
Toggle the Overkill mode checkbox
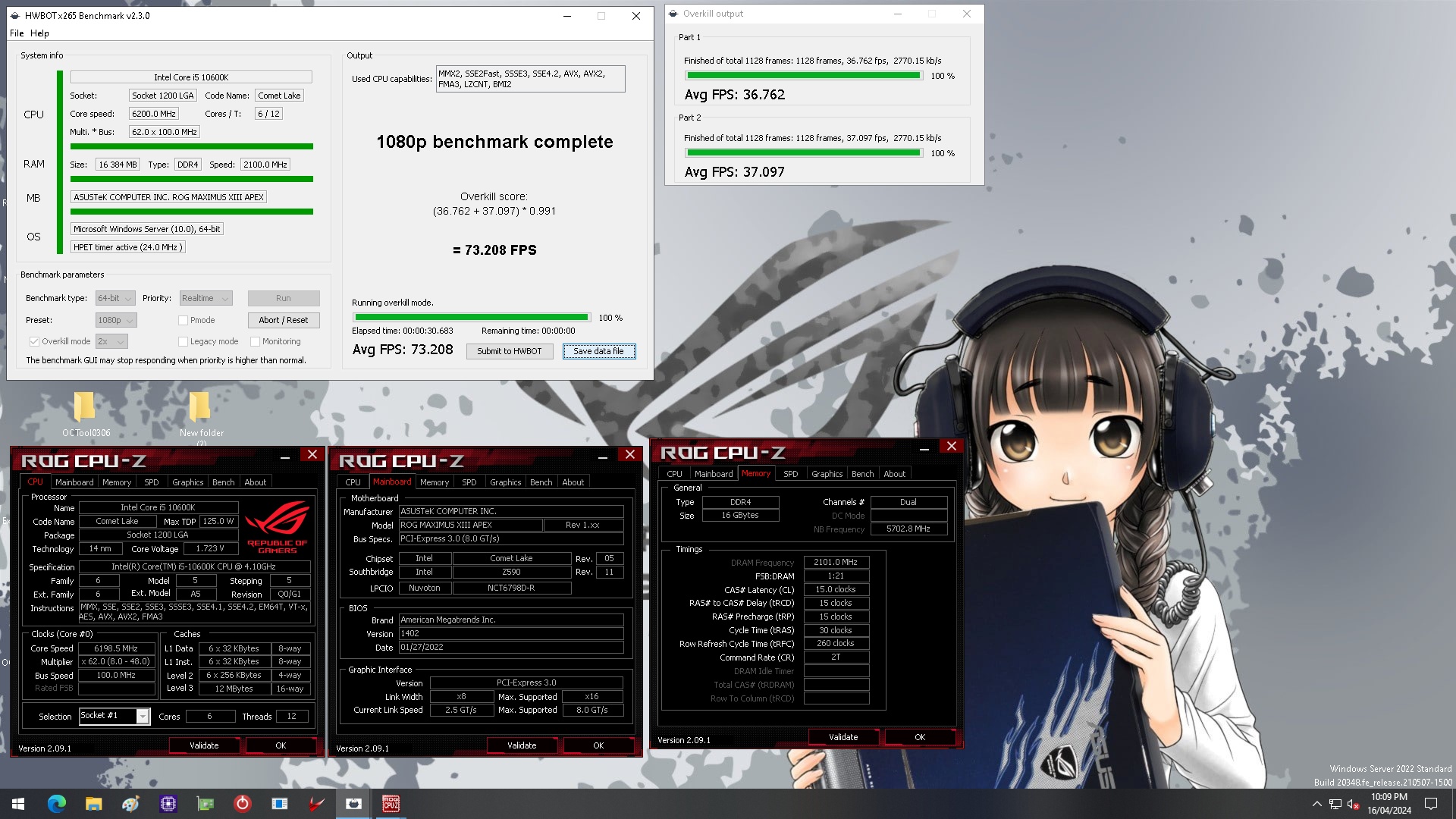click(34, 342)
